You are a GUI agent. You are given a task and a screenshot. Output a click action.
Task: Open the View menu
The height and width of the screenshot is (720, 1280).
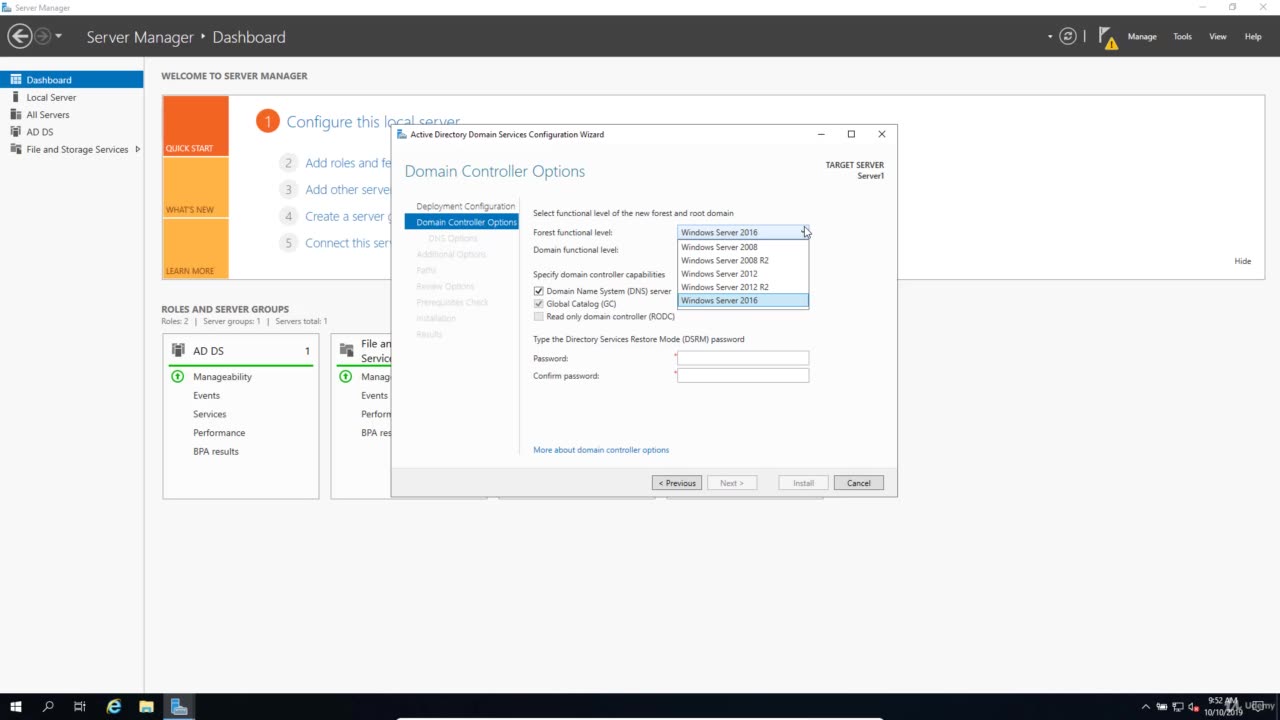(x=1218, y=37)
